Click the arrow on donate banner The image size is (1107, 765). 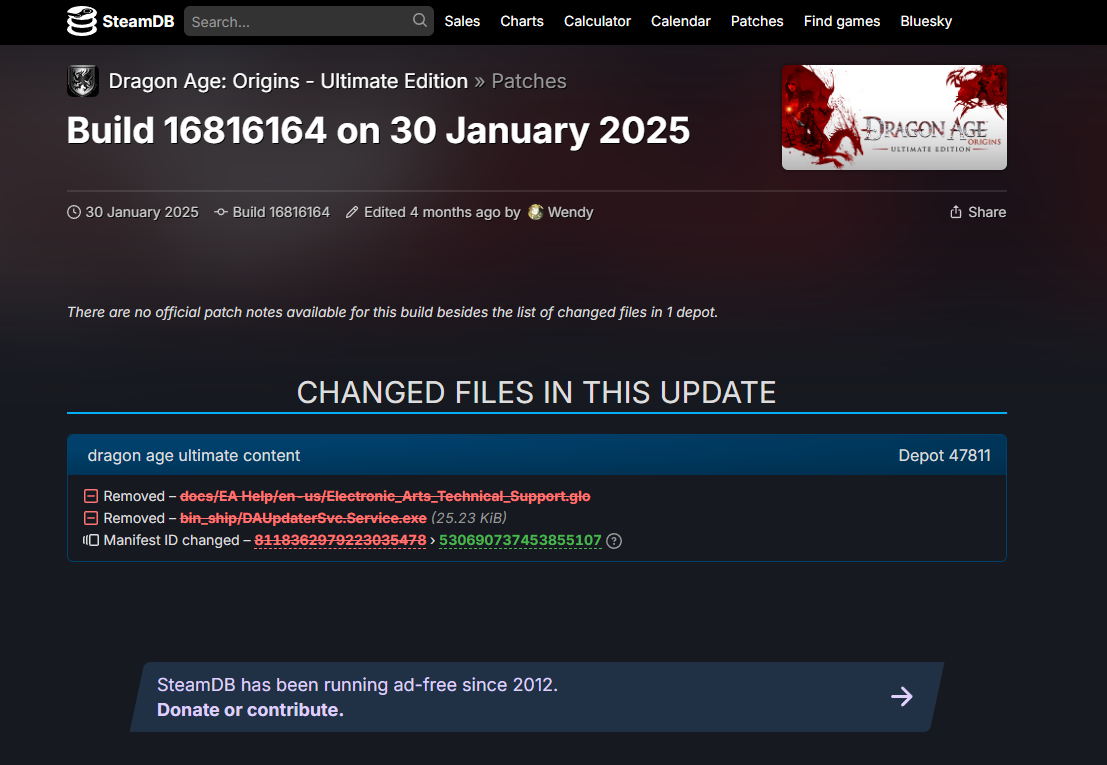click(901, 696)
